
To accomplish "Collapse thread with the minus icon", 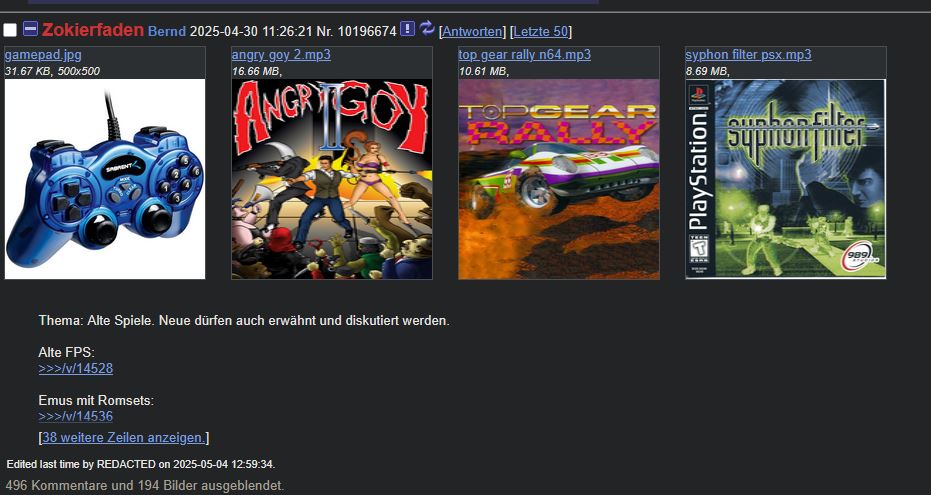I will click(x=30, y=28).
